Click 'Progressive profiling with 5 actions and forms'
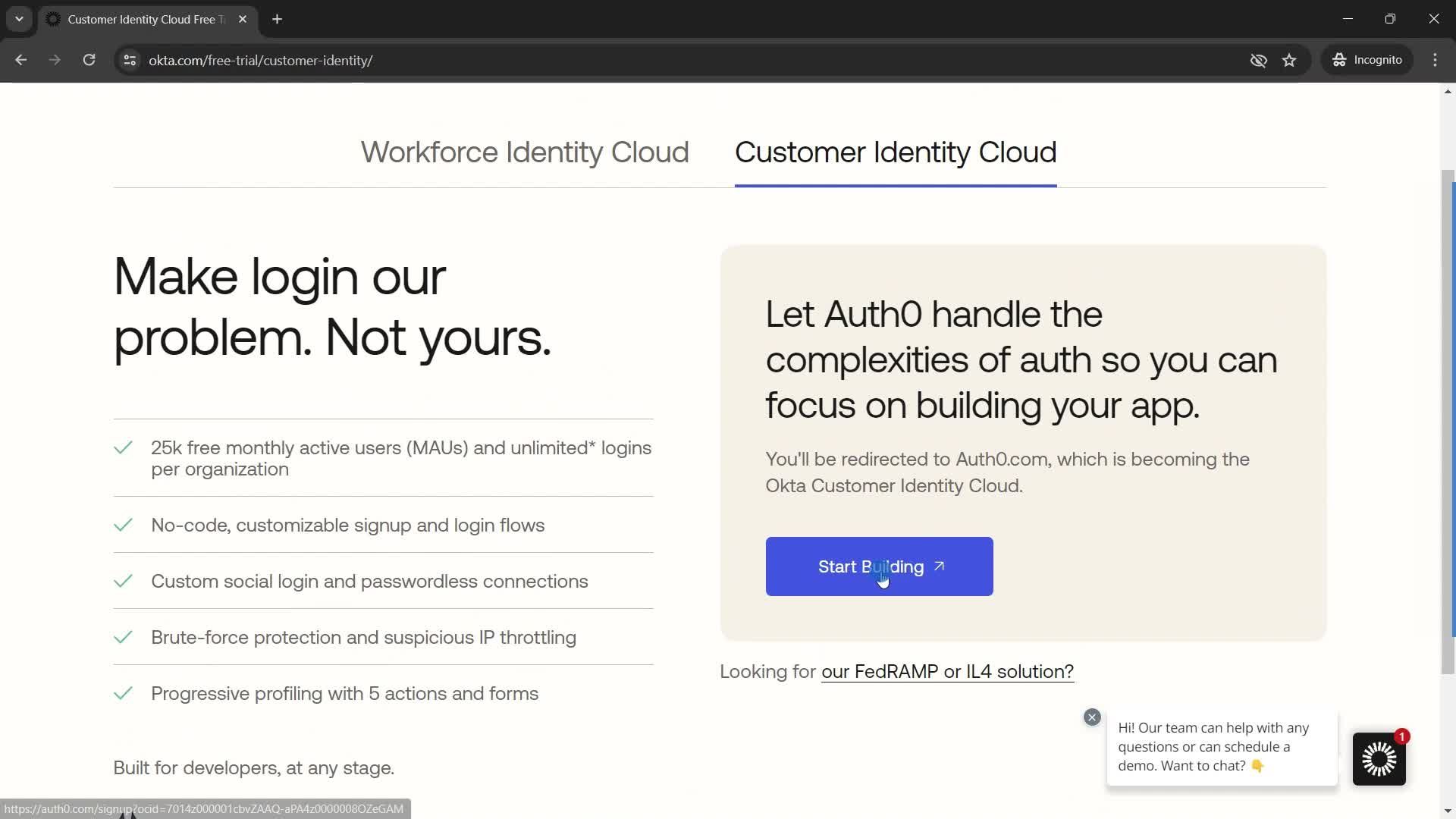The height and width of the screenshot is (819, 1456). tap(344, 693)
